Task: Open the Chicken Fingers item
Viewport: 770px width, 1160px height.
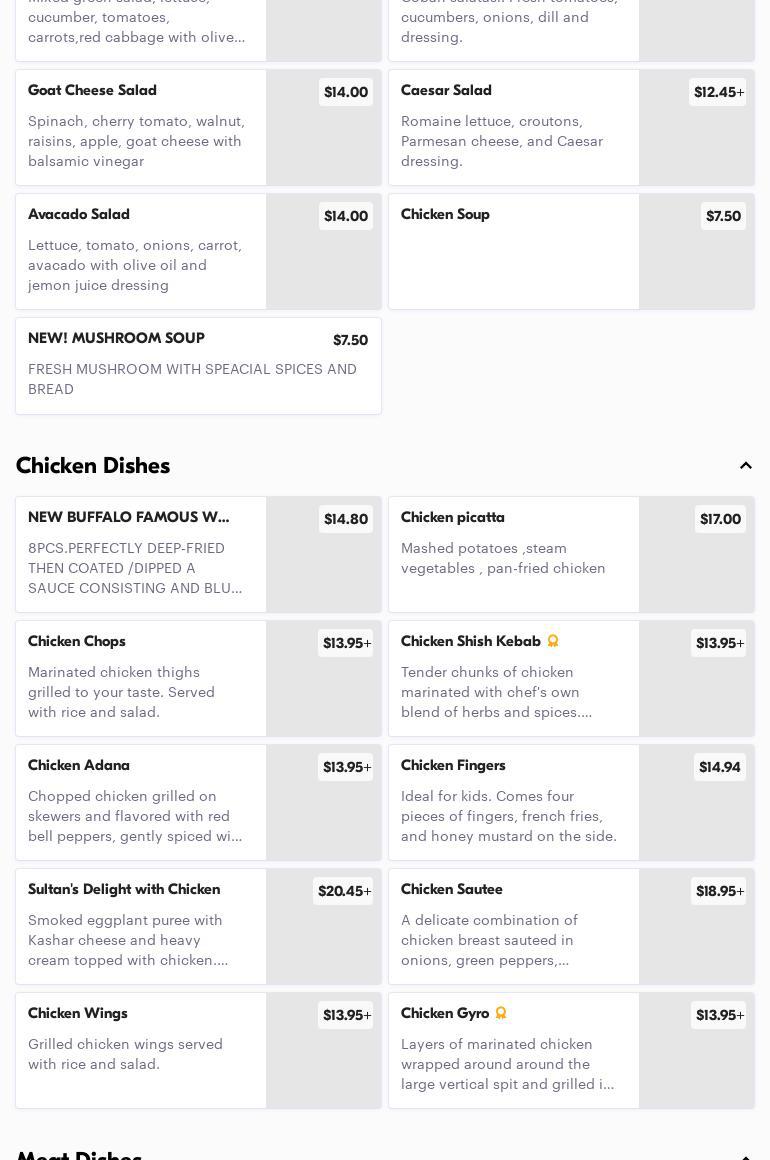Action: tap(513, 802)
